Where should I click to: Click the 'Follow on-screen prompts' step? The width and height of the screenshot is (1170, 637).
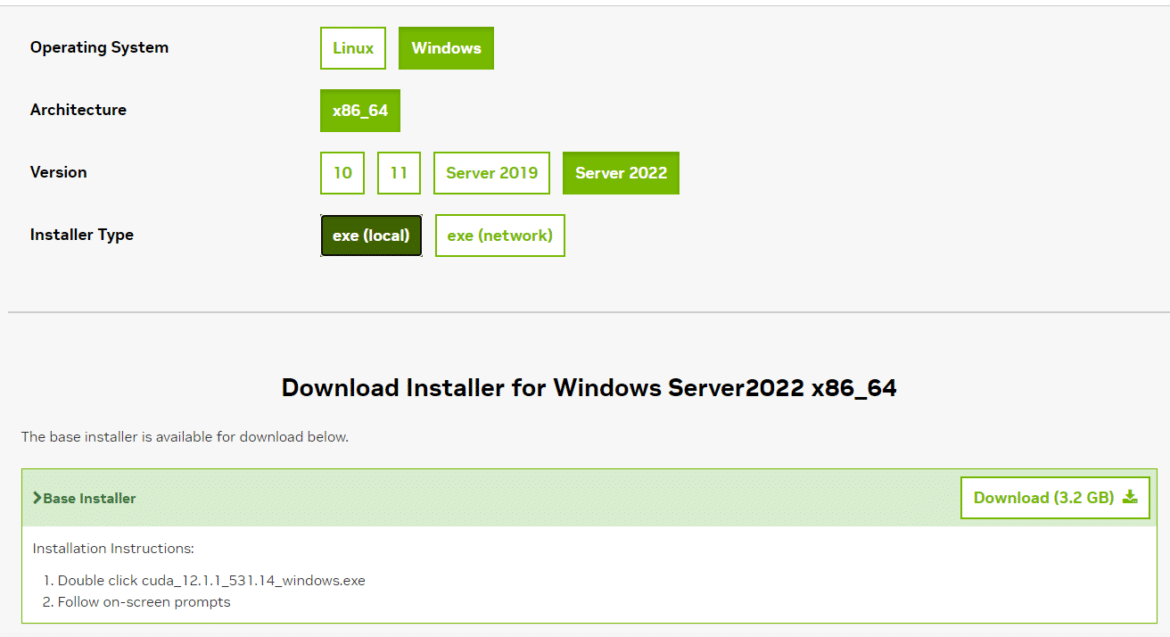point(143,602)
